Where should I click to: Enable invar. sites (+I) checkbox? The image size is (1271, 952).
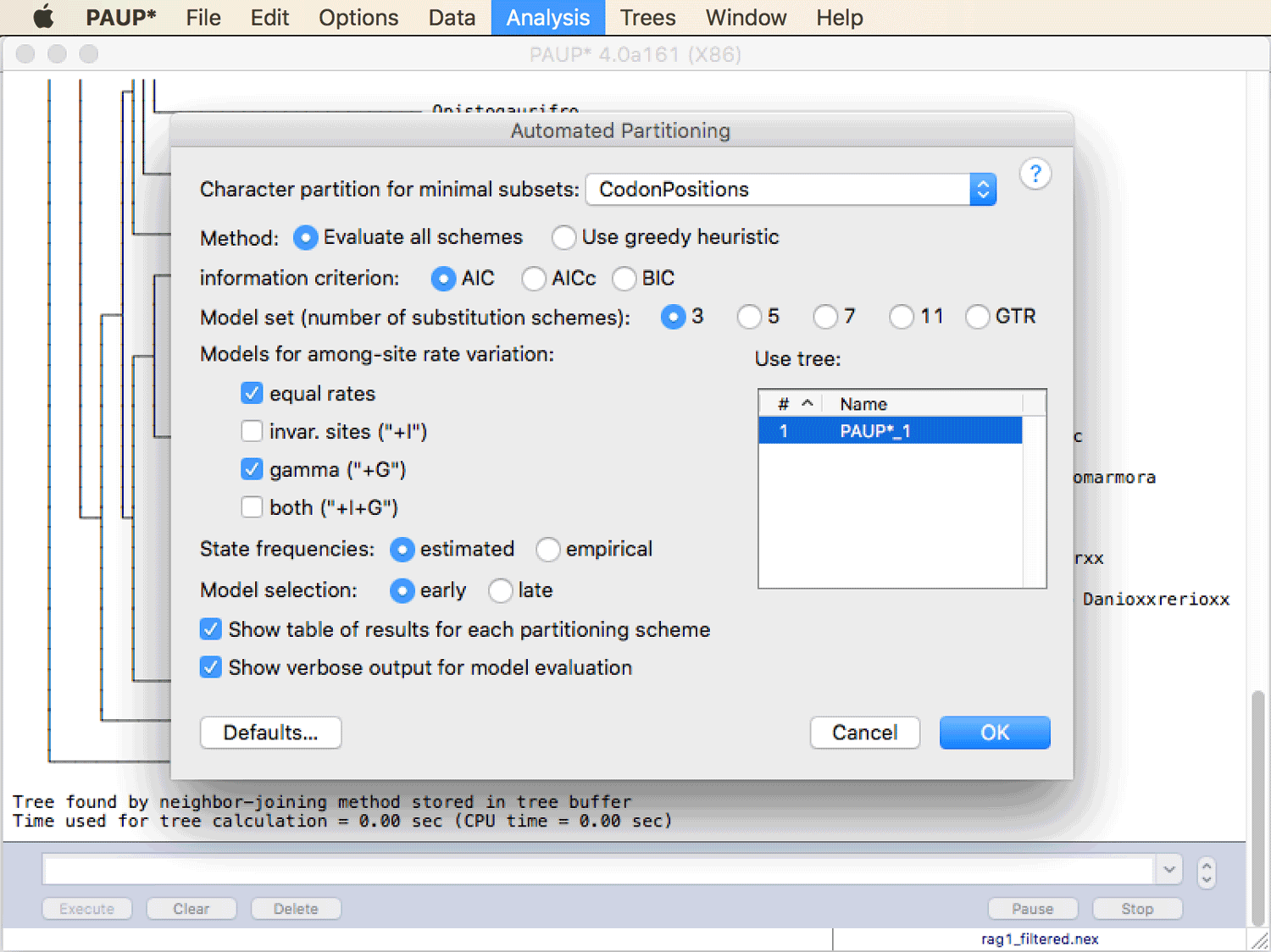coord(252,431)
